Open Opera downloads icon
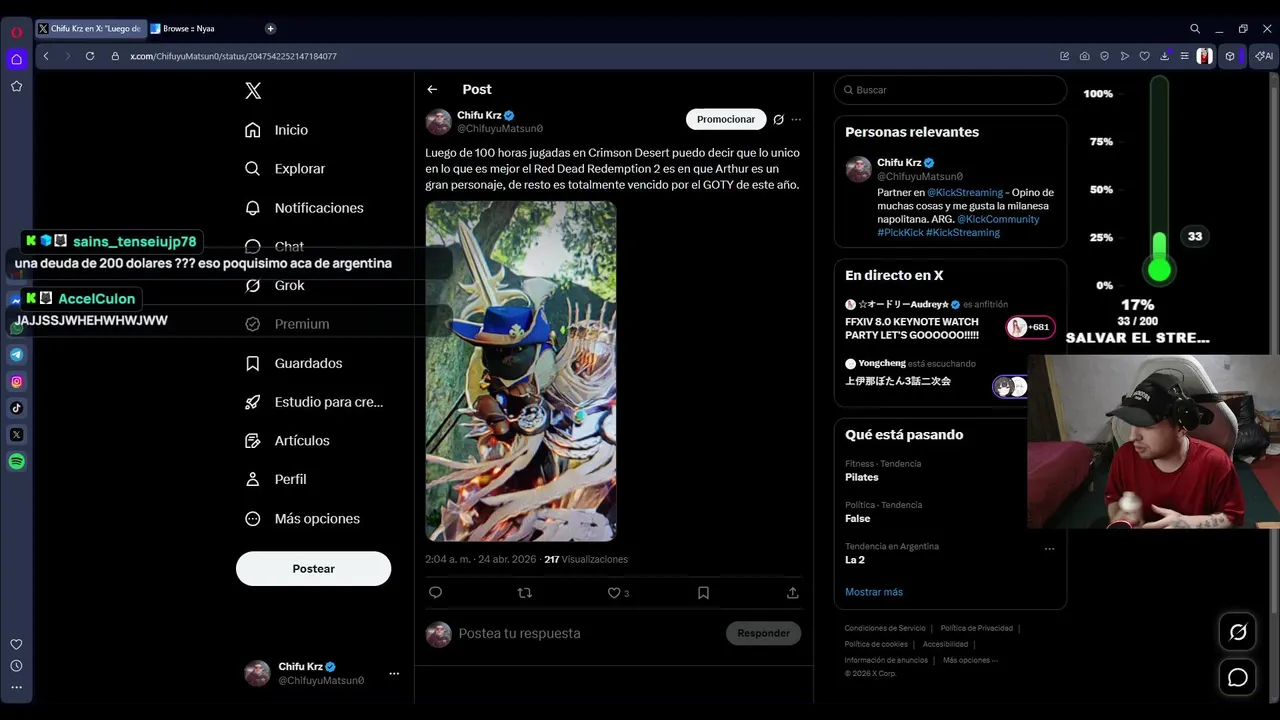 [1164, 56]
